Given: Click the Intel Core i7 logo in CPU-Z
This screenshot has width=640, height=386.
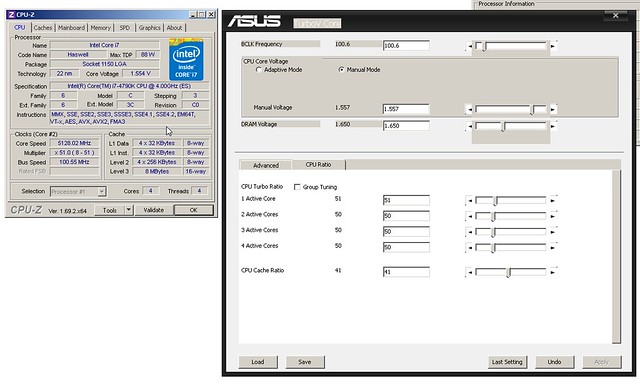Looking at the screenshot, I should point(187,59).
